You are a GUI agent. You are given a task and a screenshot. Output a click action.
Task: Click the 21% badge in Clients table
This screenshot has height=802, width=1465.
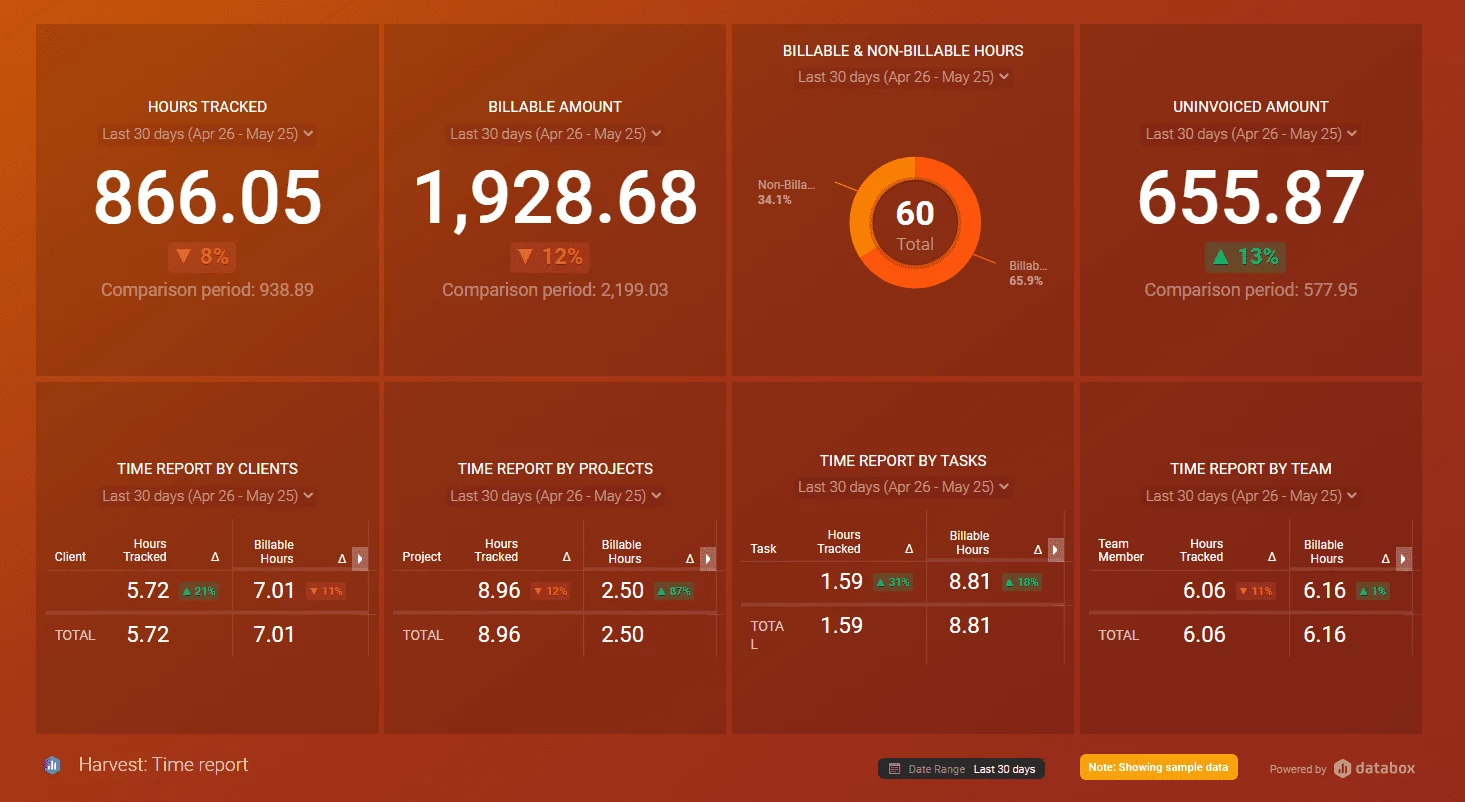tap(199, 591)
